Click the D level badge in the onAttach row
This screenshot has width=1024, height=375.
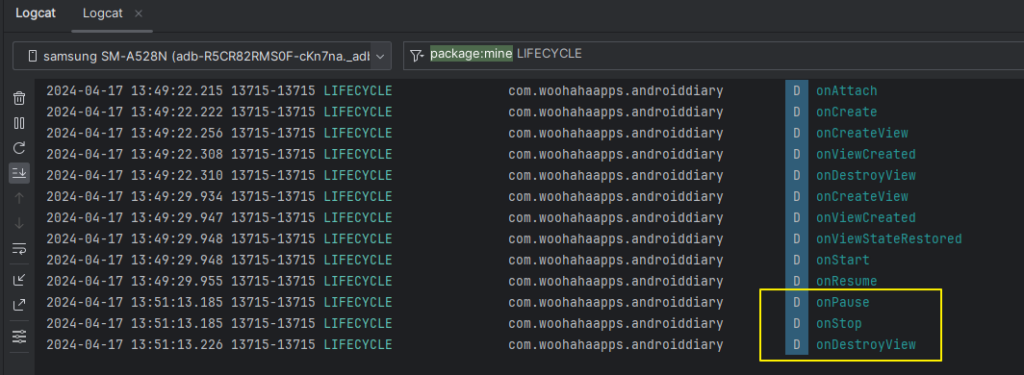(x=797, y=91)
